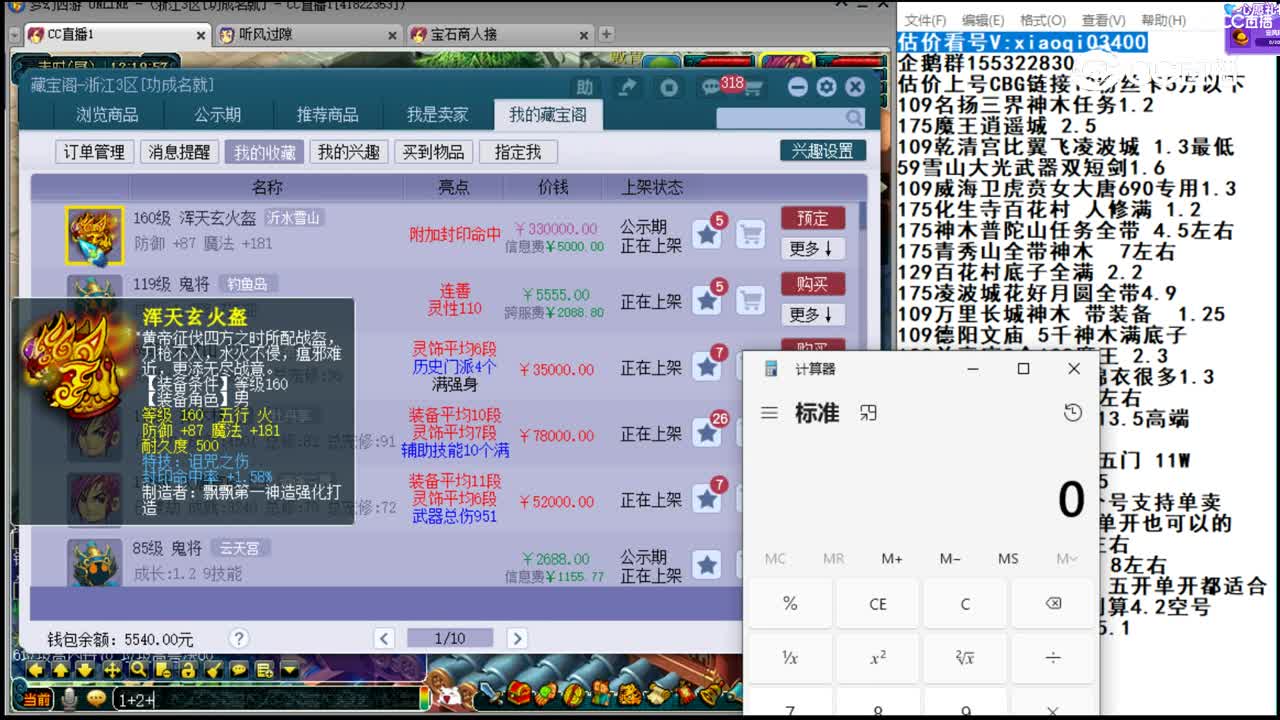Open 听风过隙 browser tab
Viewport: 1280px width, 720px height.
(x=309, y=34)
